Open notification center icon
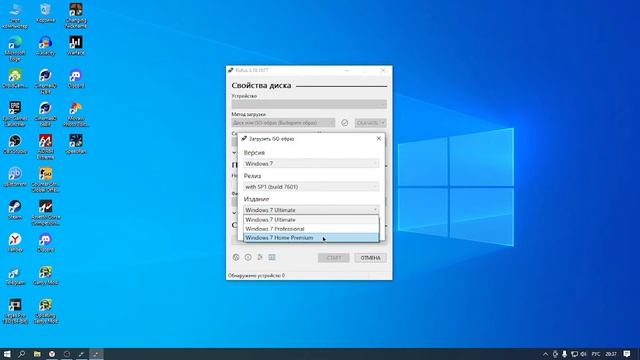The width and height of the screenshot is (640, 360). [627, 354]
